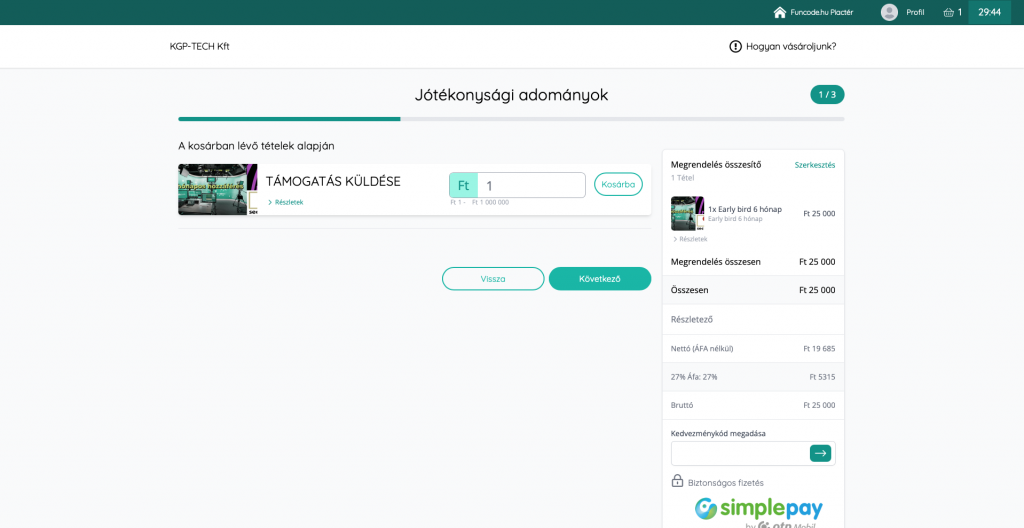1024x528 pixels.
Task: Click the profile avatar icon
Action: coord(889,12)
